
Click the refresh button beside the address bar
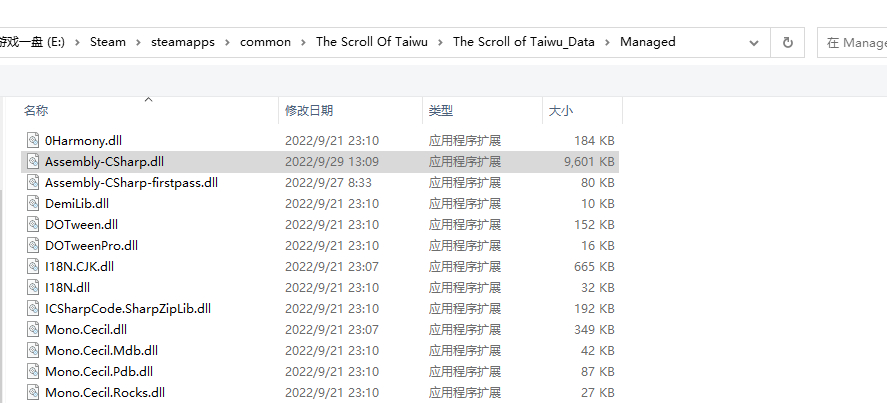(787, 42)
